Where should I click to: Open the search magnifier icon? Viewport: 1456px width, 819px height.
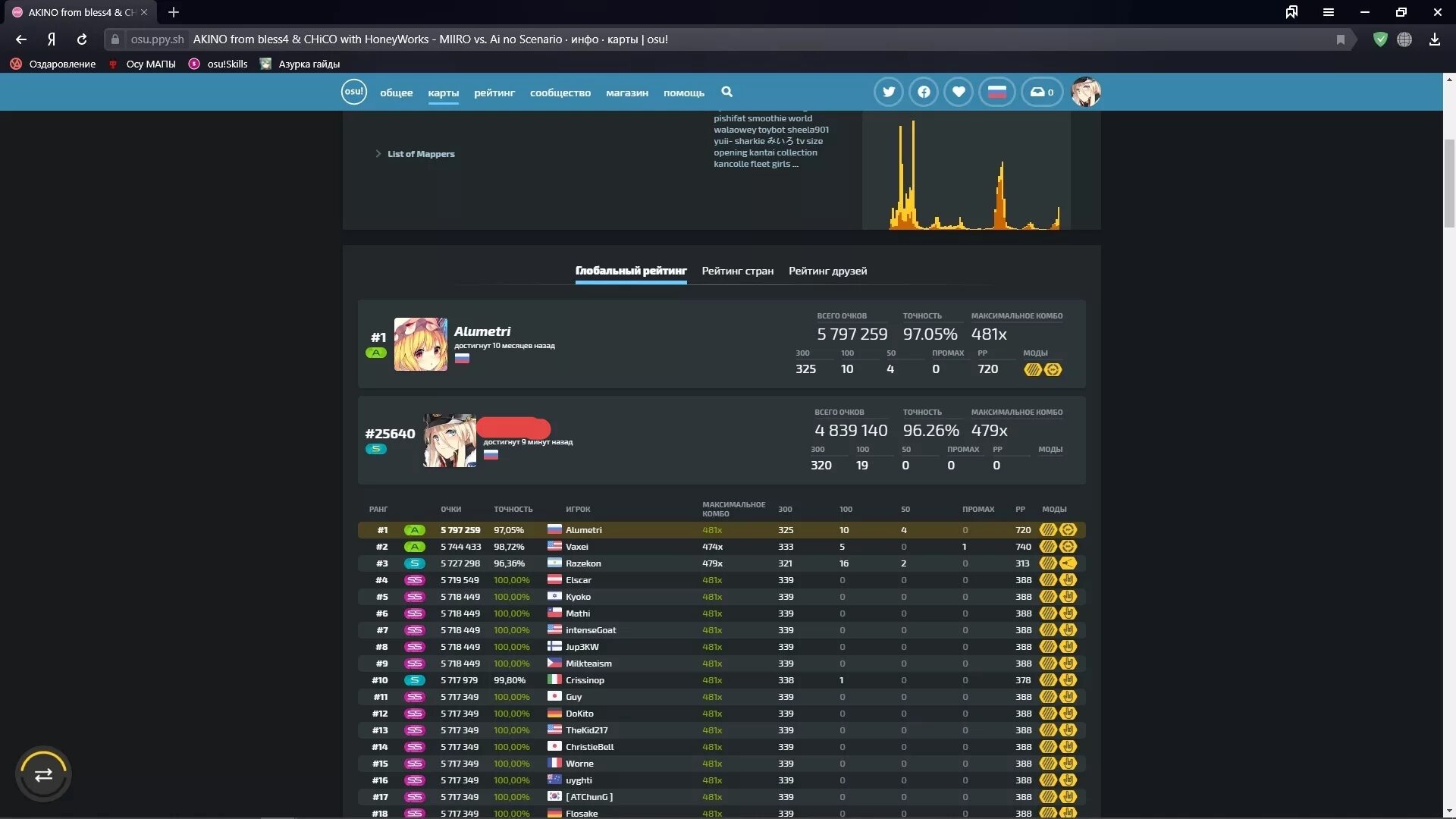726,92
